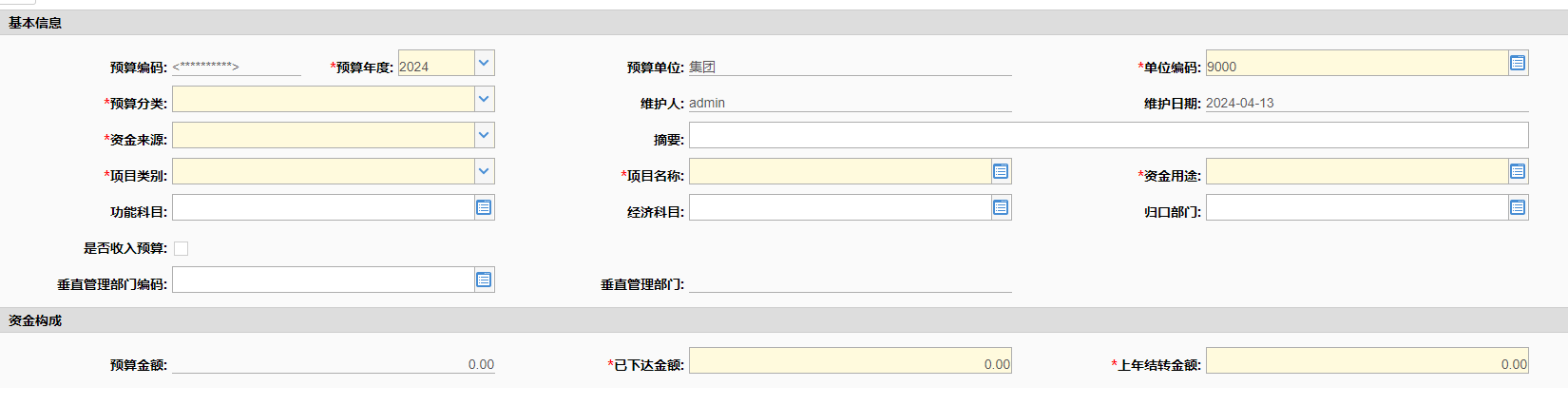This screenshot has height=406, width=1568.
Task: Expand the 预算分类 dropdown
Action: pos(484,99)
